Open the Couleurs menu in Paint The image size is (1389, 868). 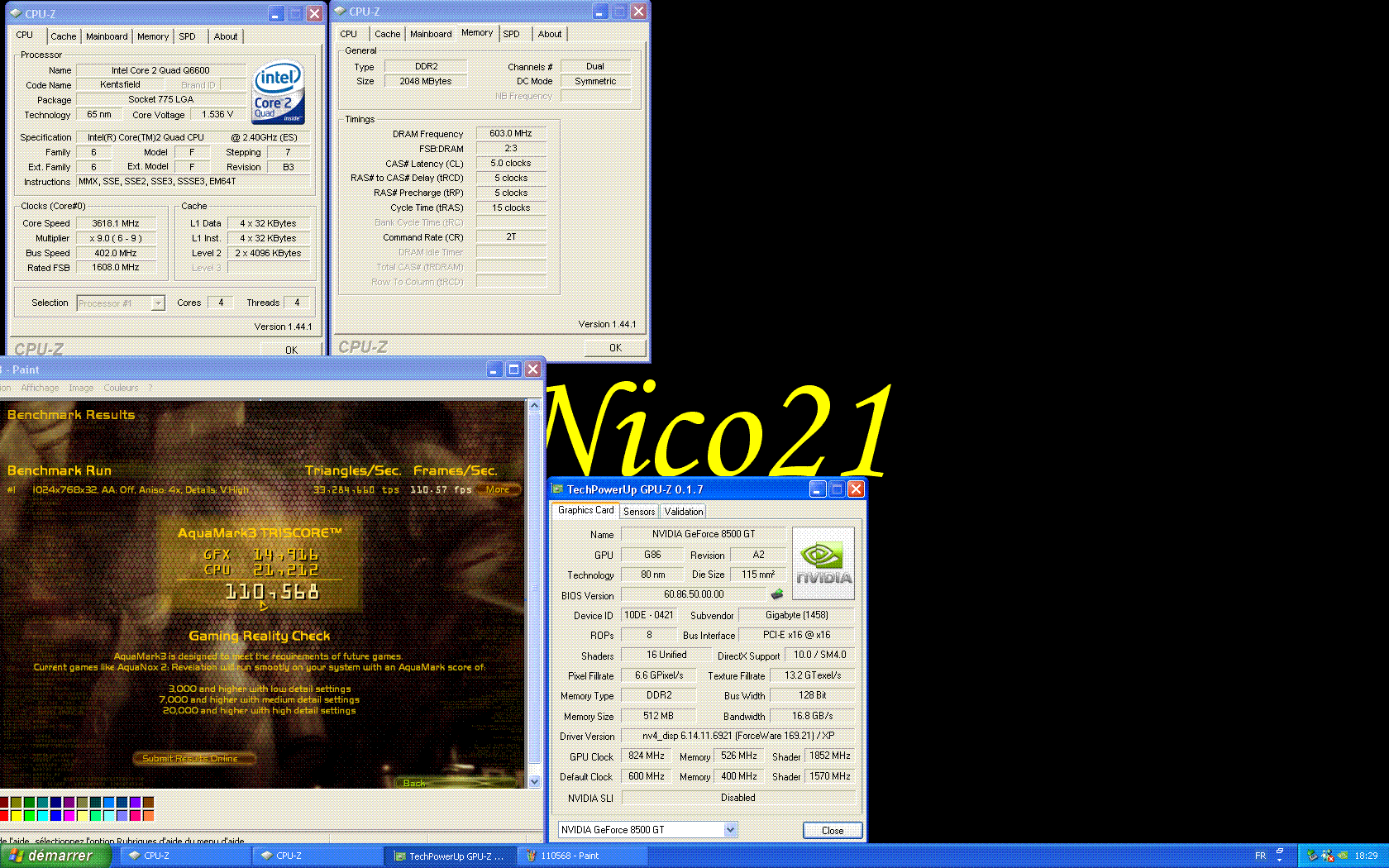pos(121,388)
